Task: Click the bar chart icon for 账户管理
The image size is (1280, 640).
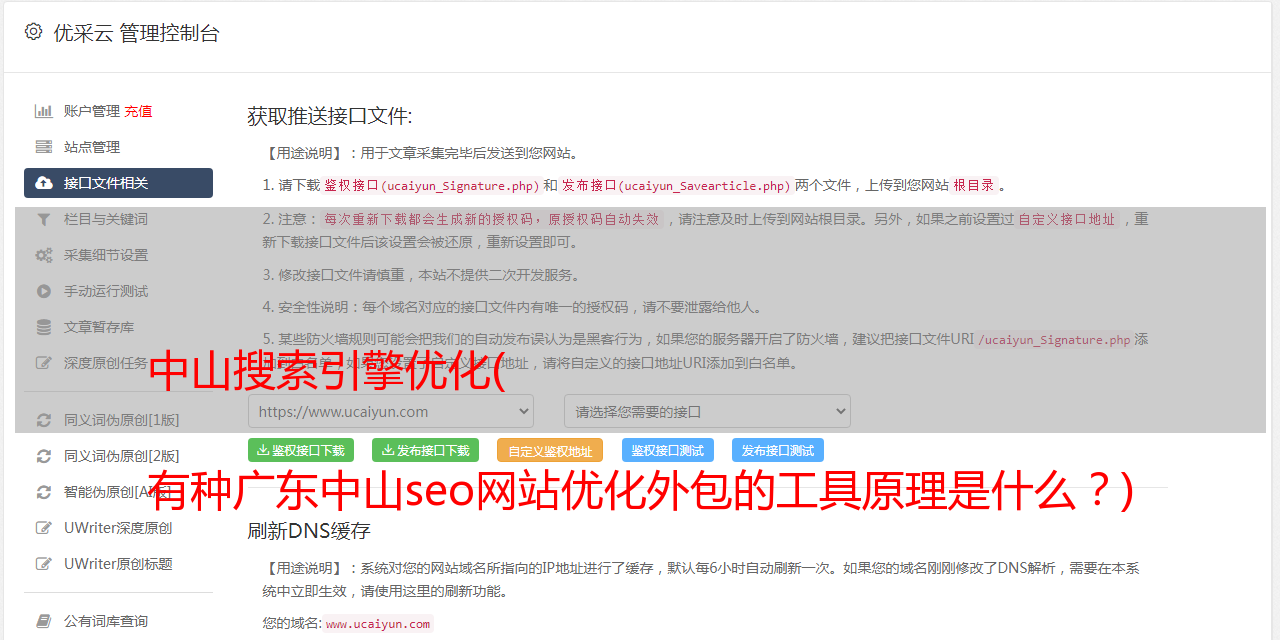Action: click(44, 111)
